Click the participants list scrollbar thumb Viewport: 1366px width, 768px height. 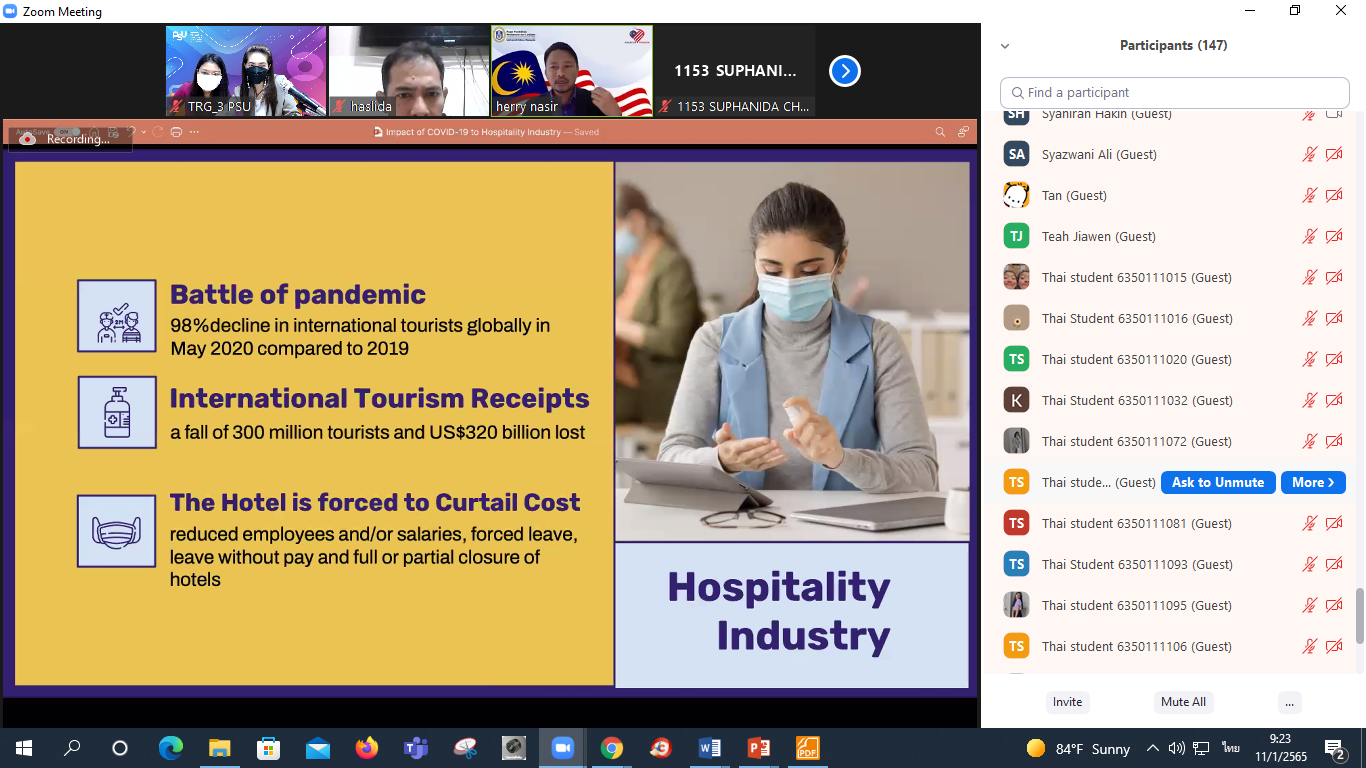click(x=1358, y=616)
